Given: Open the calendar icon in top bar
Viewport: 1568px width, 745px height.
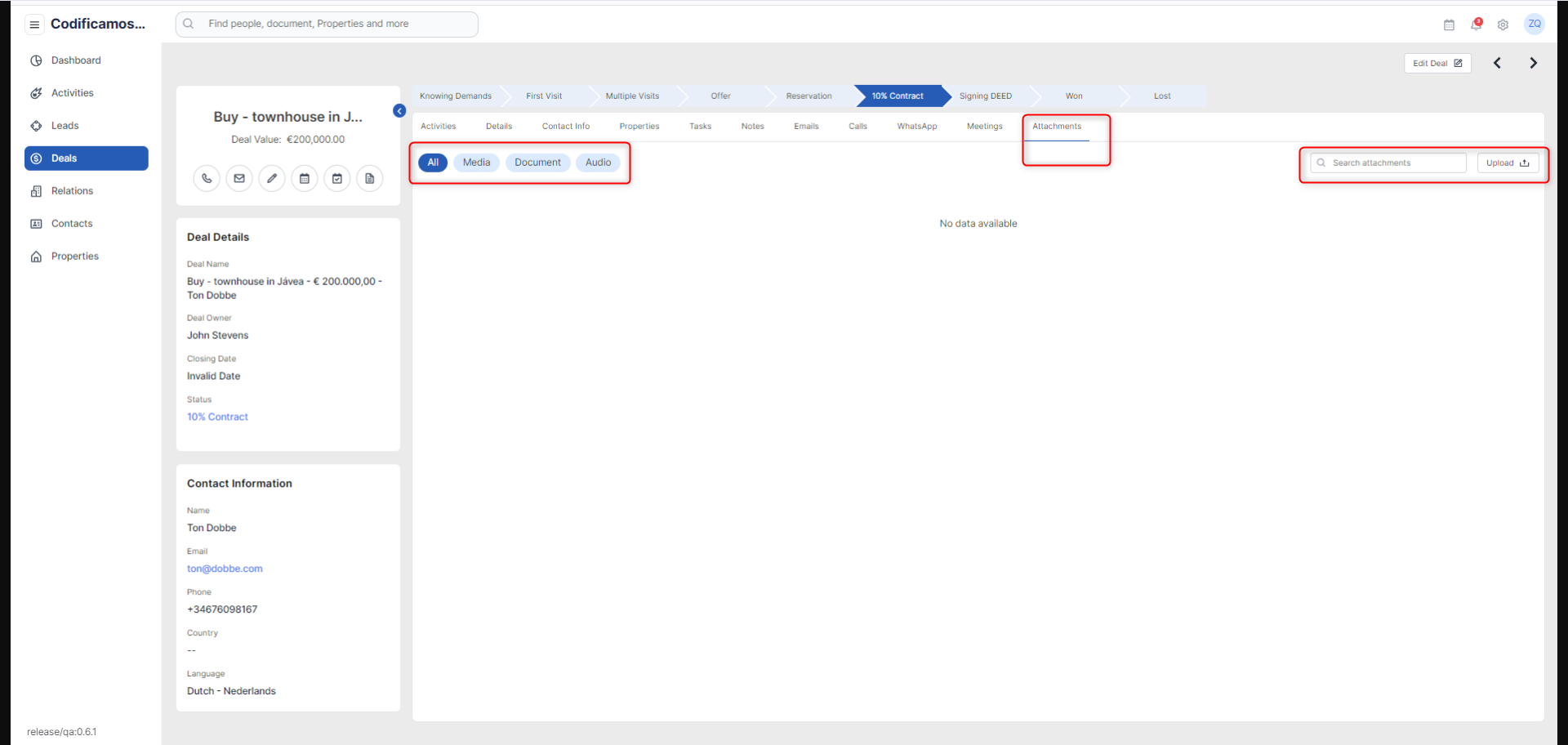Looking at the screenshot, I should pyautogui.click(x=1449, y=25).
